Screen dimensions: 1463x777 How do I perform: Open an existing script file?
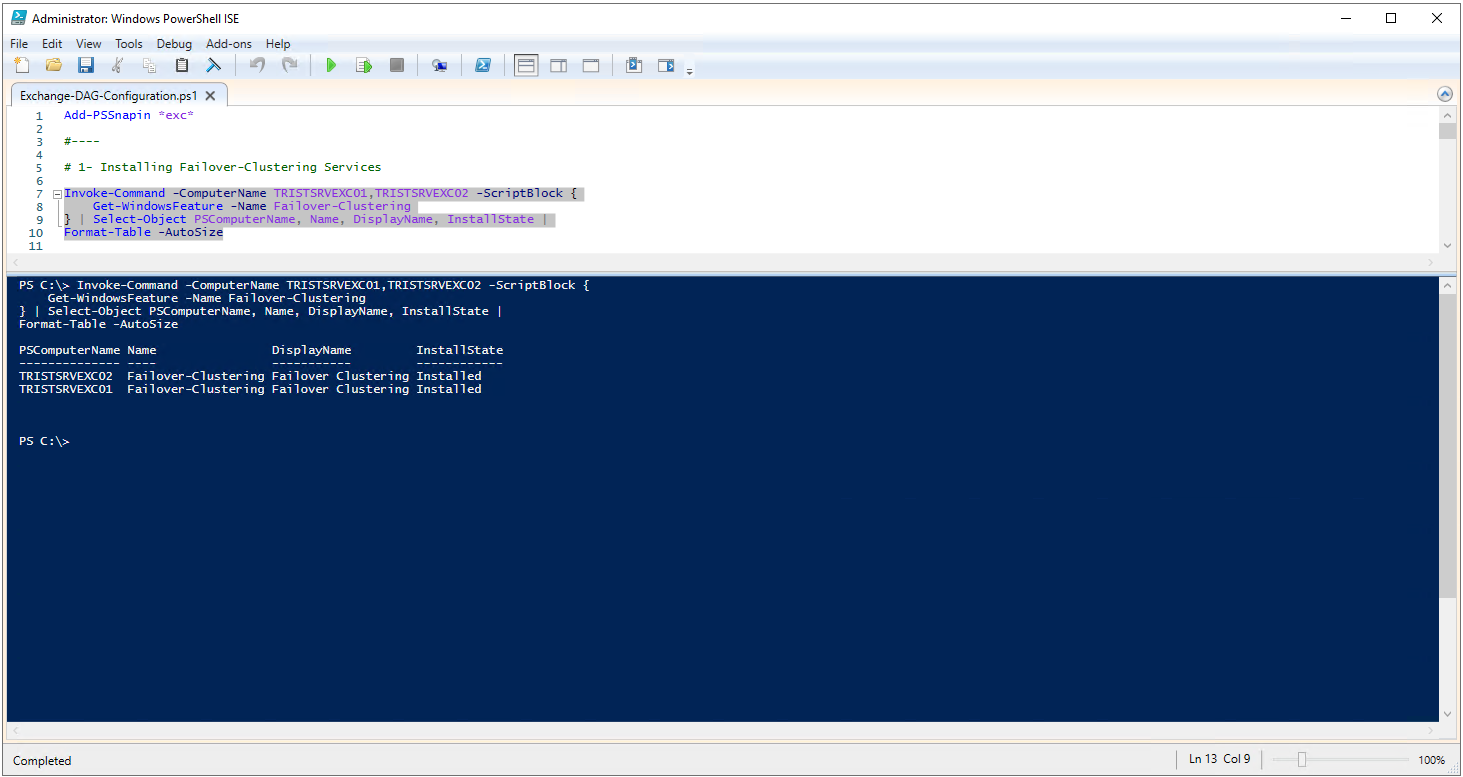[x=53, y=66]
